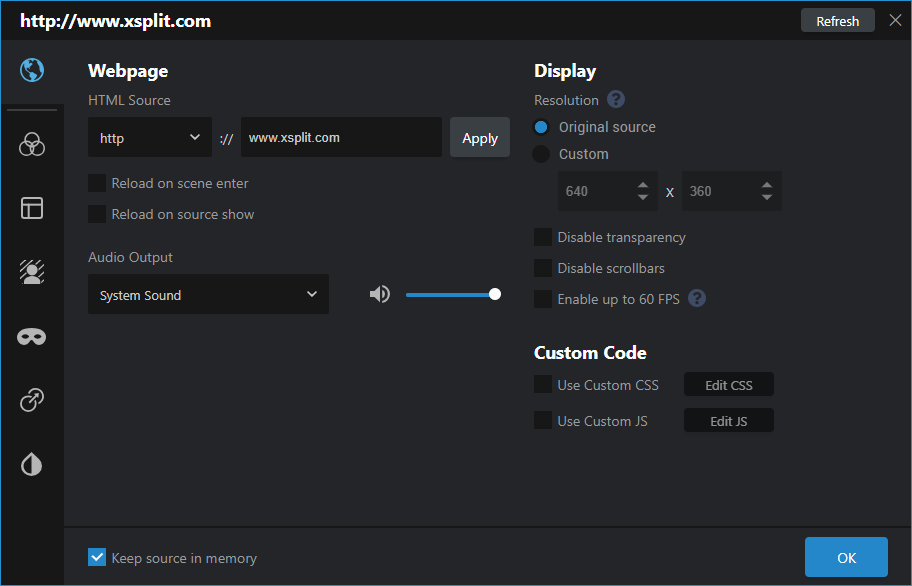Open the half-filled drop icon tab
The height and width of the screenshot is (586, 912).
(x=32, y=464)
